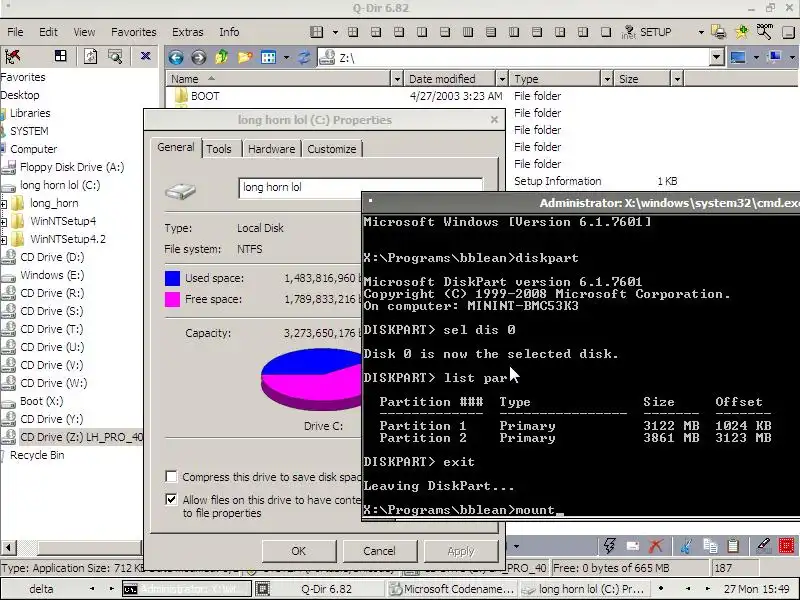
Task: Click the red X delete icon in bottom toolbar
Action: (656, 546)
